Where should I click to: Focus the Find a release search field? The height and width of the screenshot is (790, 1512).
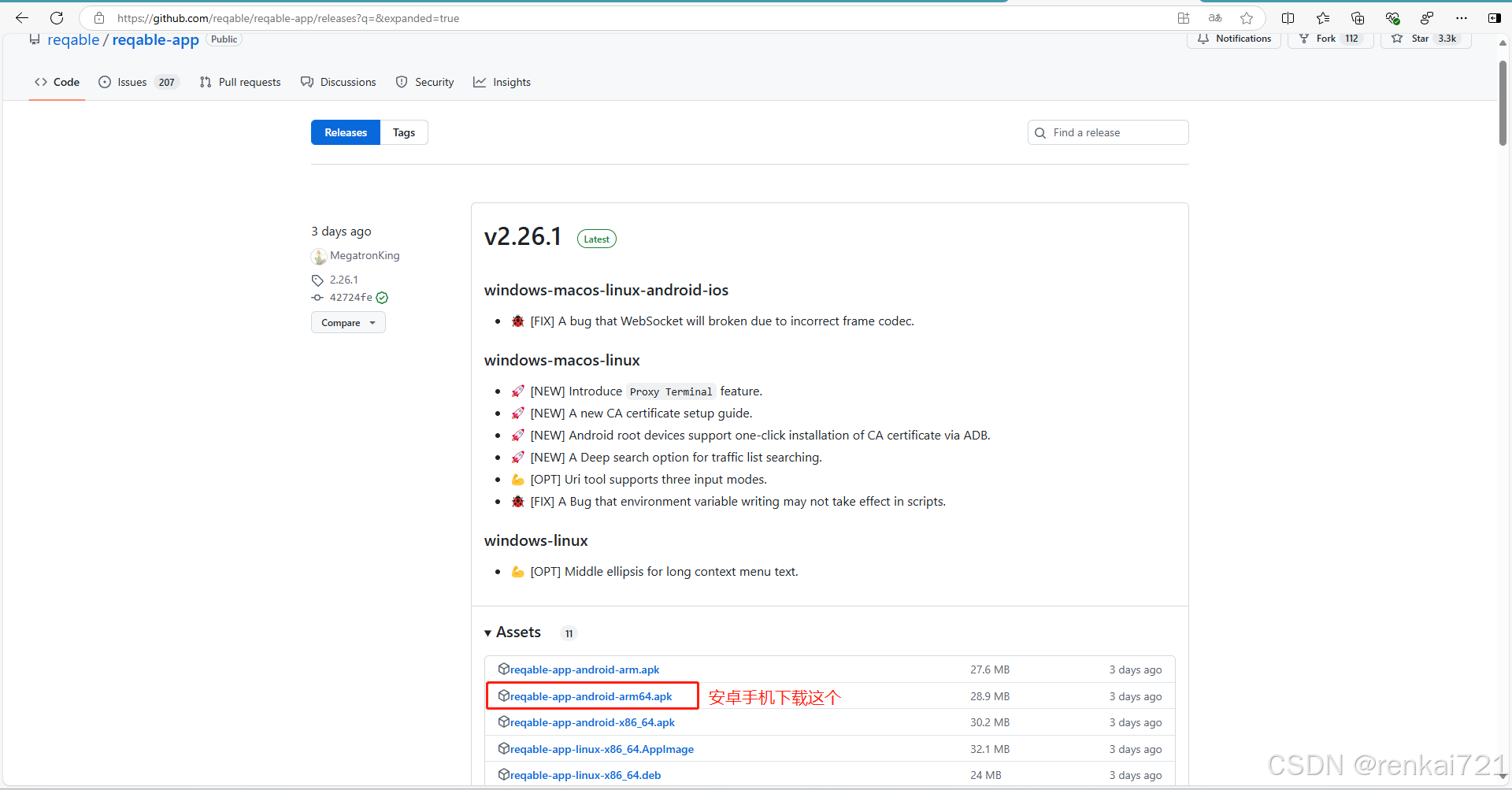tap(1108, 132)
